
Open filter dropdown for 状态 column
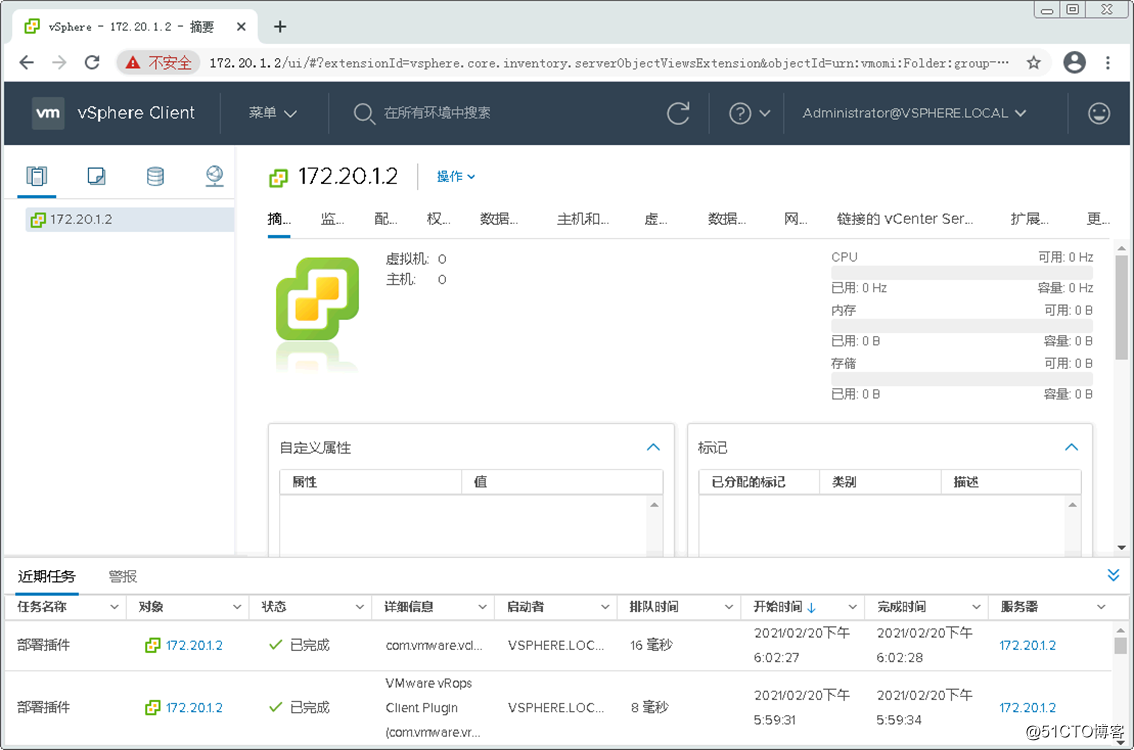click(359, 607)
